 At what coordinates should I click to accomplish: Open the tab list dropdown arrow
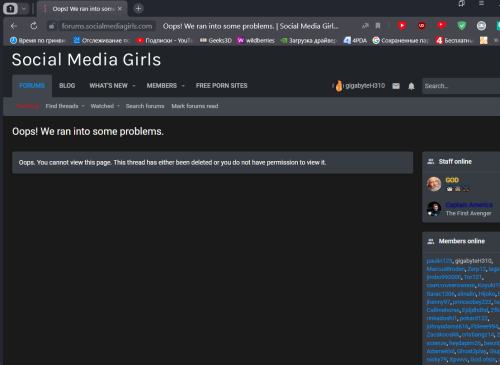(24, 9)
